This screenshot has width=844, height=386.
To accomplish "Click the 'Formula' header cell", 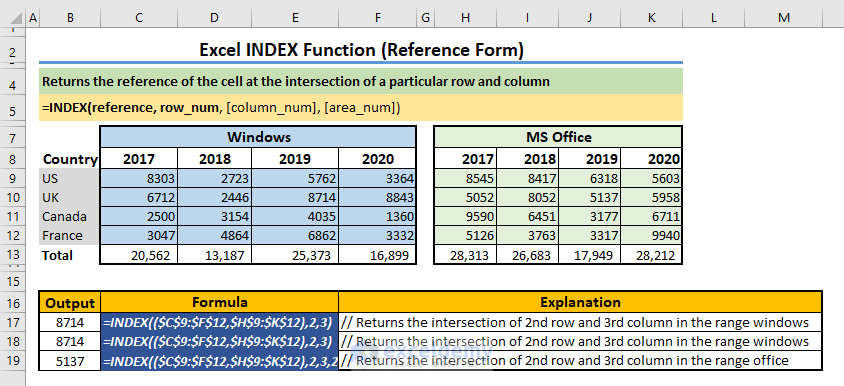I will click(220, 303).
